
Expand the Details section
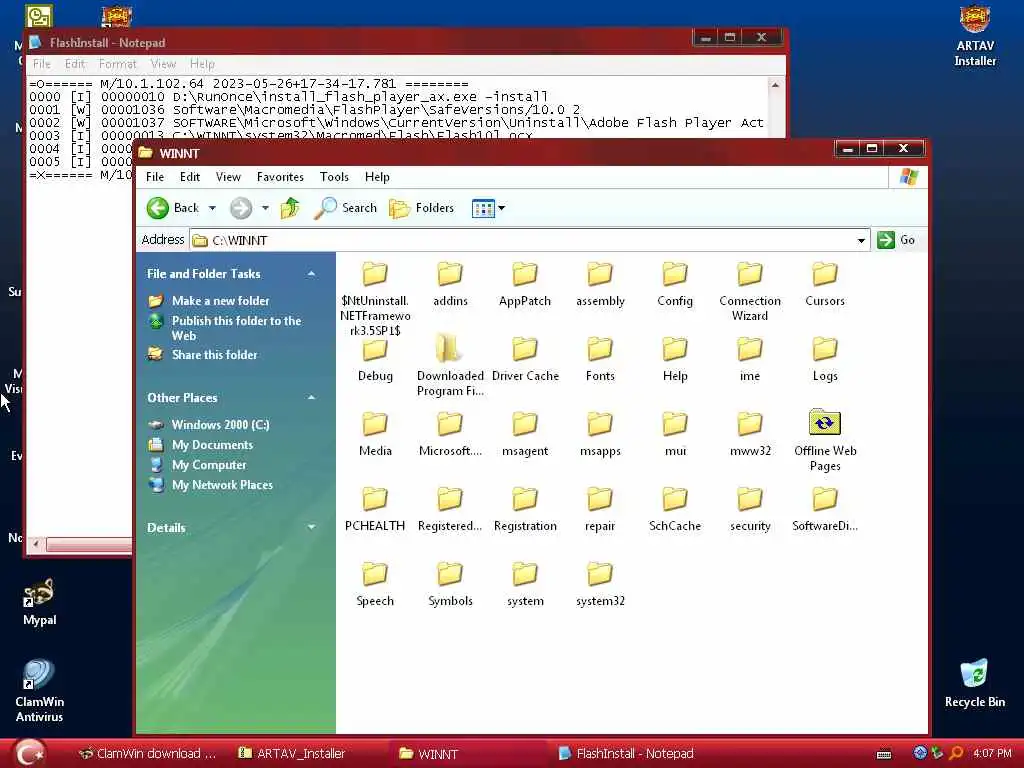pos(312,527)
